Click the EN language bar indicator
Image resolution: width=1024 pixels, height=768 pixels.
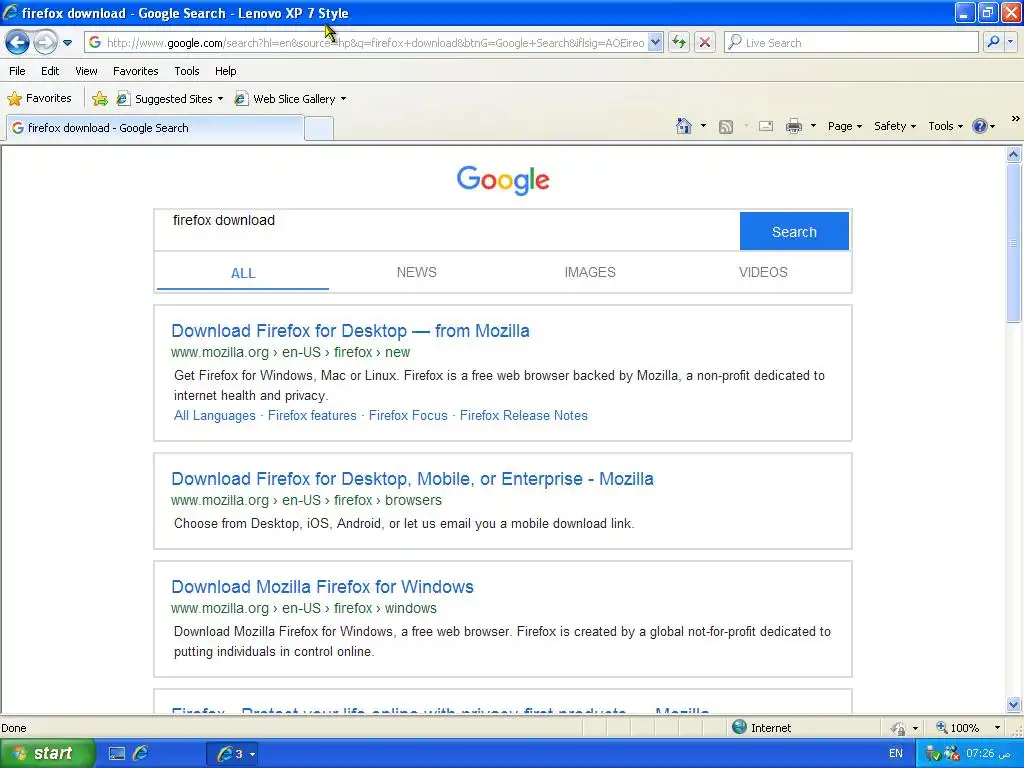point(895,754)
